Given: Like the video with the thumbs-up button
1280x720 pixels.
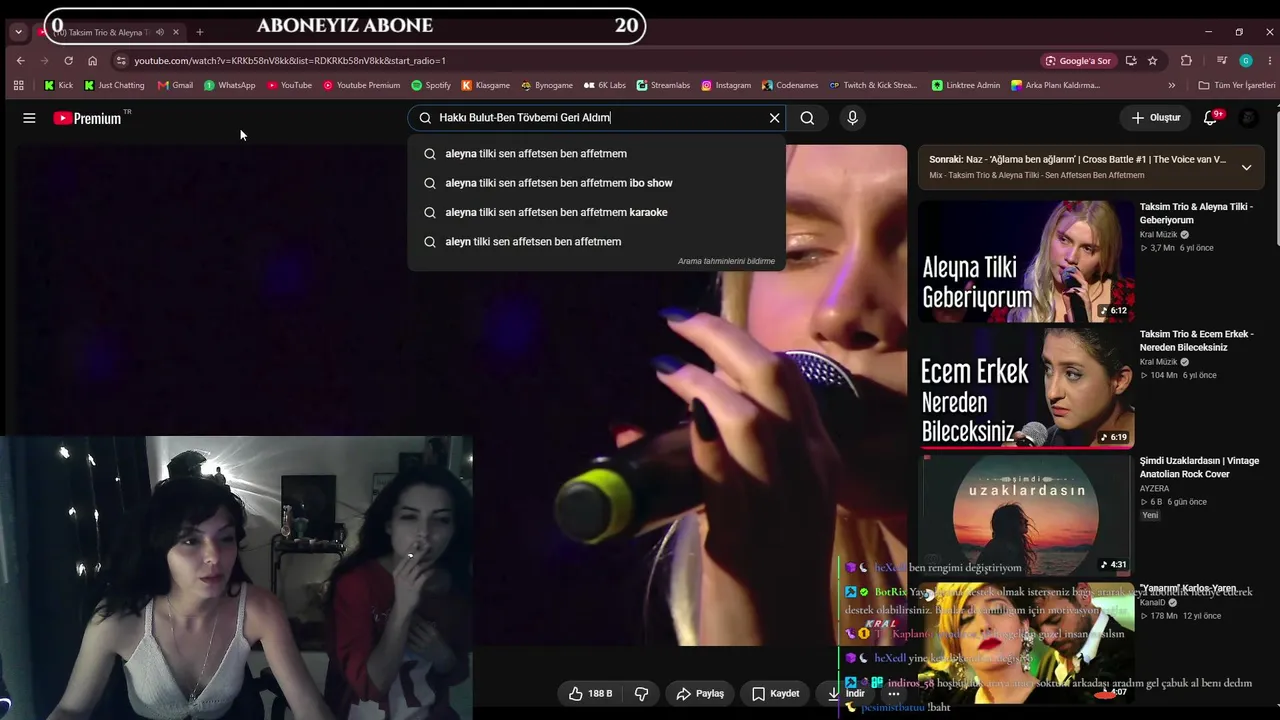Looking at the screenshot, I should coord(590,693).
